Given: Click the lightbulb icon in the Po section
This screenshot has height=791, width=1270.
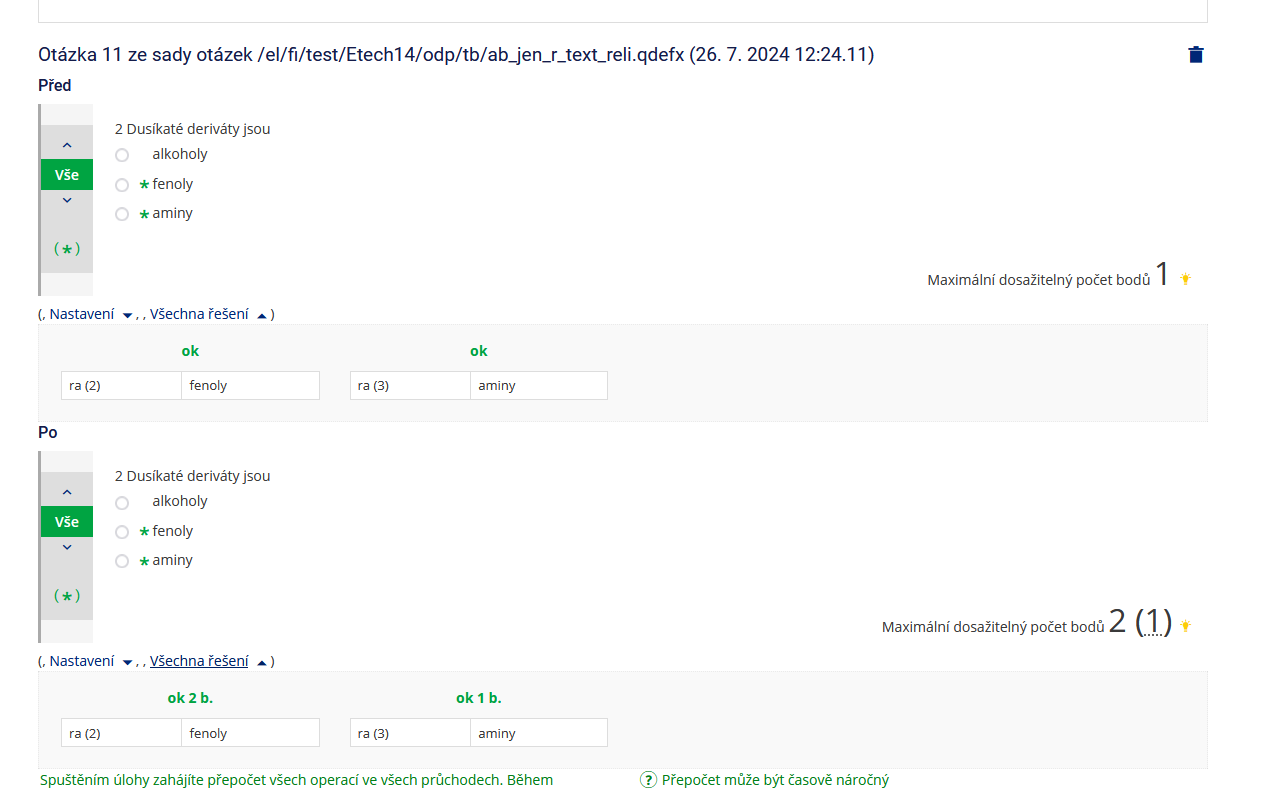Looking at the screenshot, I should 1185,626.
